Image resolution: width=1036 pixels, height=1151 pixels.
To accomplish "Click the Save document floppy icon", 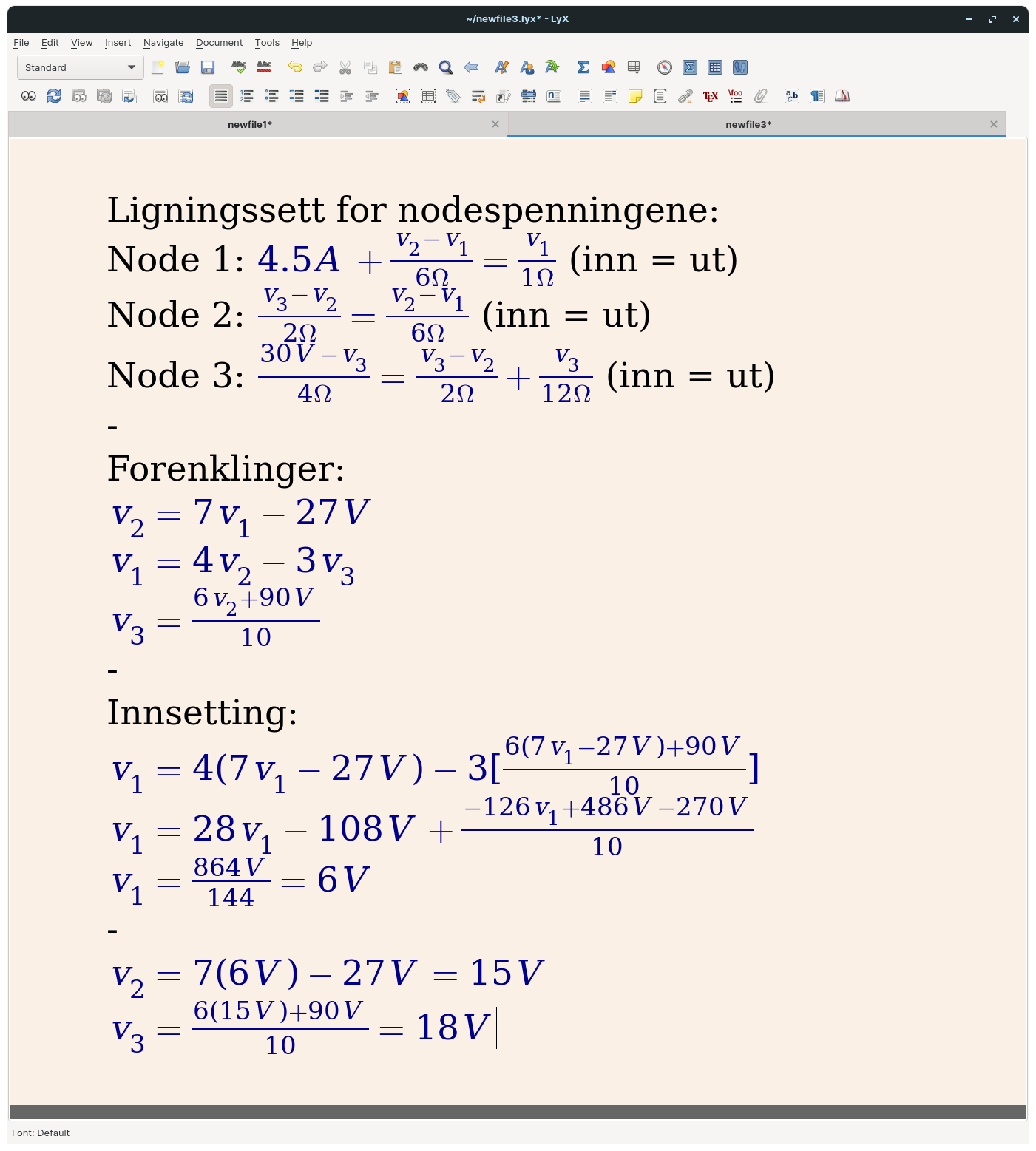I will (x=208, y=67).
